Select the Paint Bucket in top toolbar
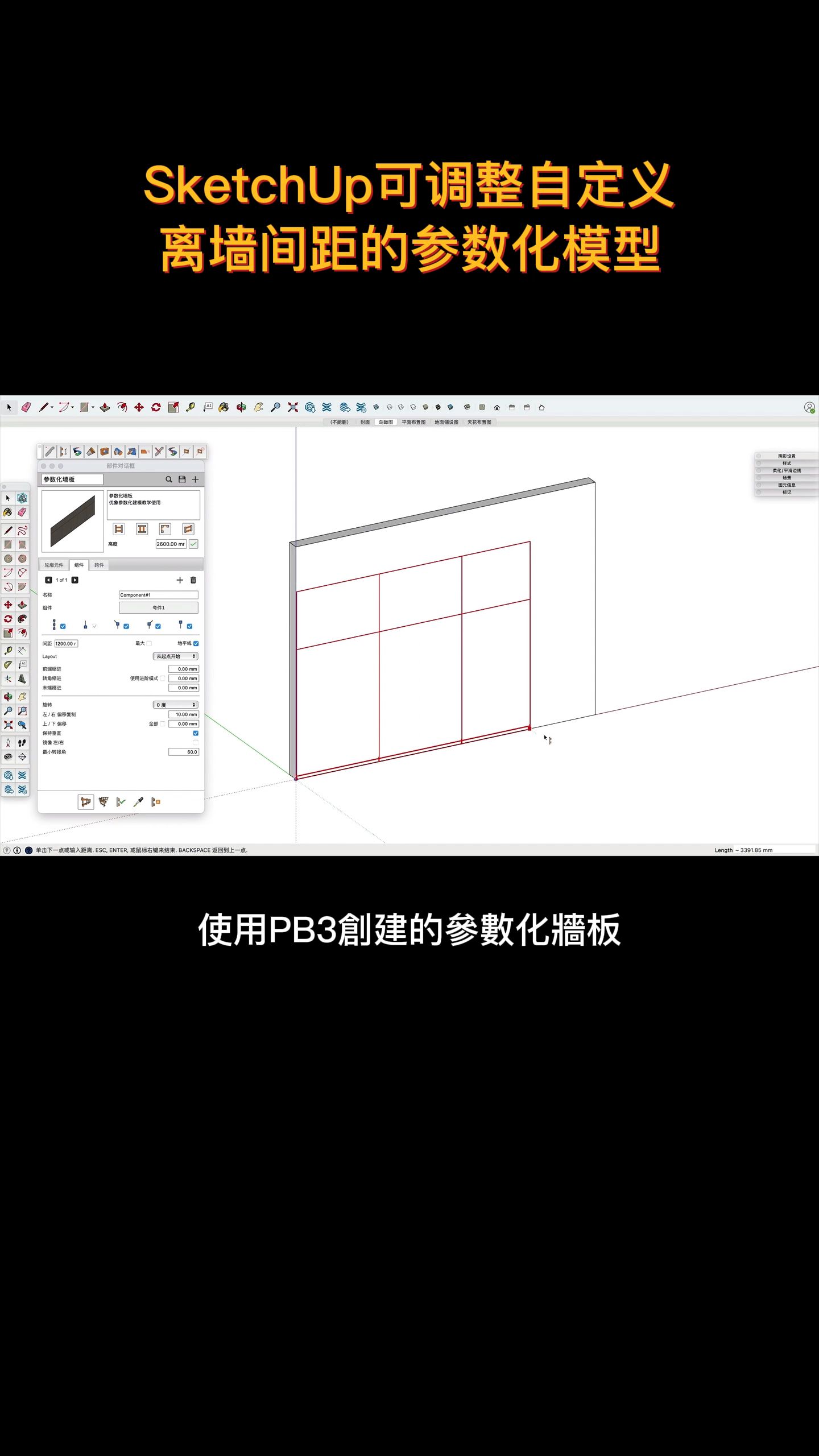The width and height of the screenshot is (819, 1456). [x=224, y=407]
